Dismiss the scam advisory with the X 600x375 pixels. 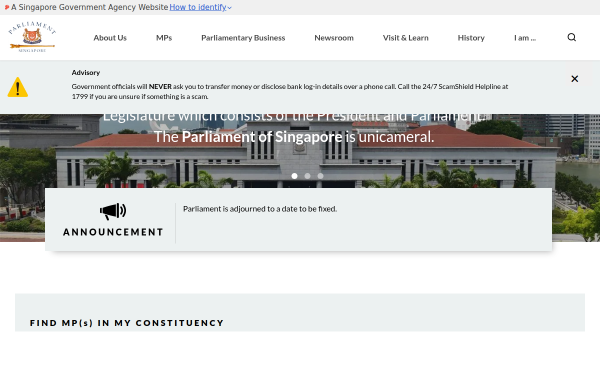(574, 79)
